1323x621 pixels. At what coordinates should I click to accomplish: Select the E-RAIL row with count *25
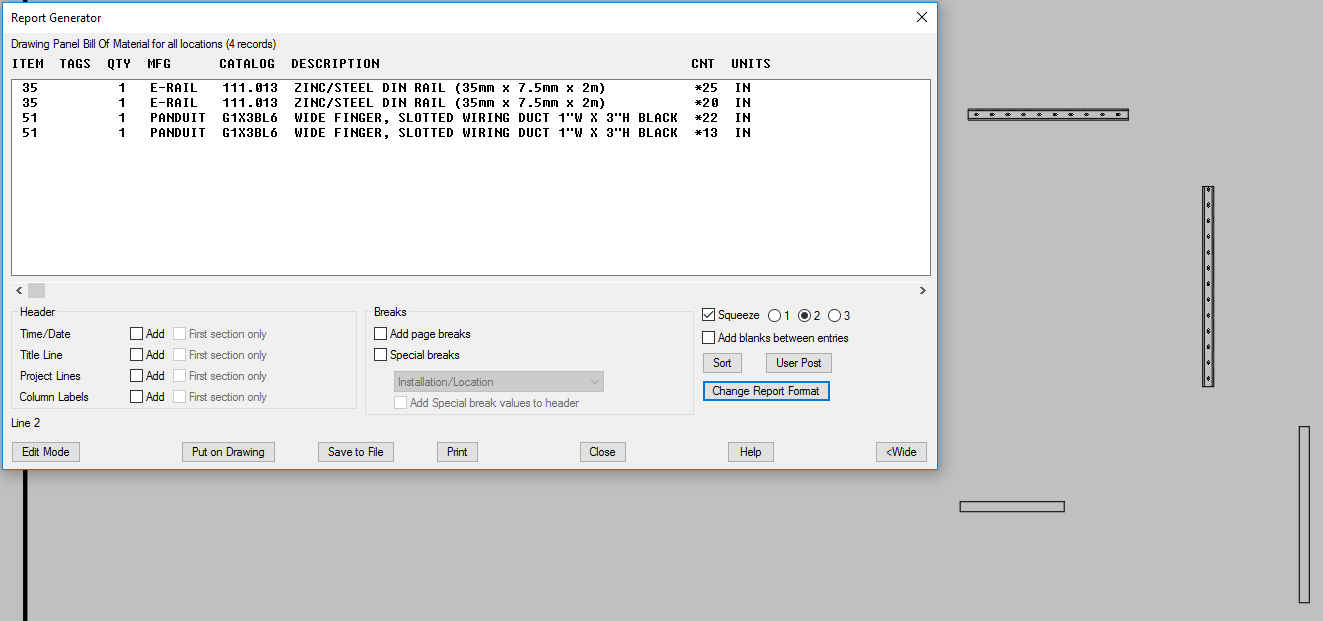coord(470,88)
